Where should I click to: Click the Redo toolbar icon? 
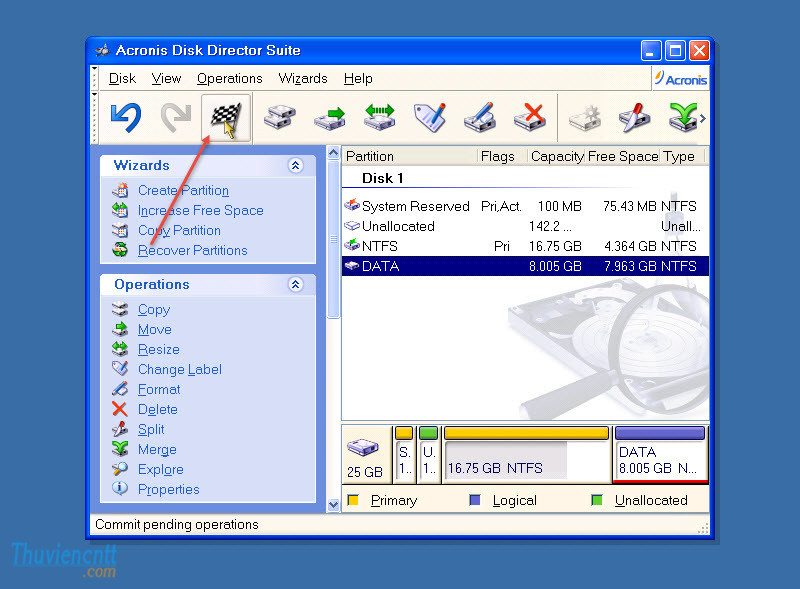(x=176, y=117)
